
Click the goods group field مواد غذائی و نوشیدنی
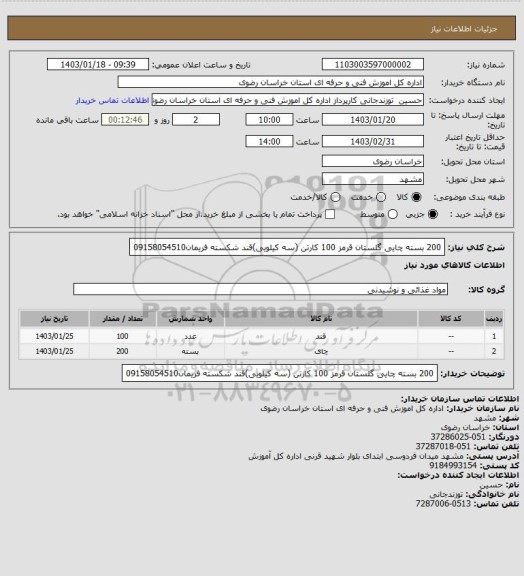coord(260,289)
